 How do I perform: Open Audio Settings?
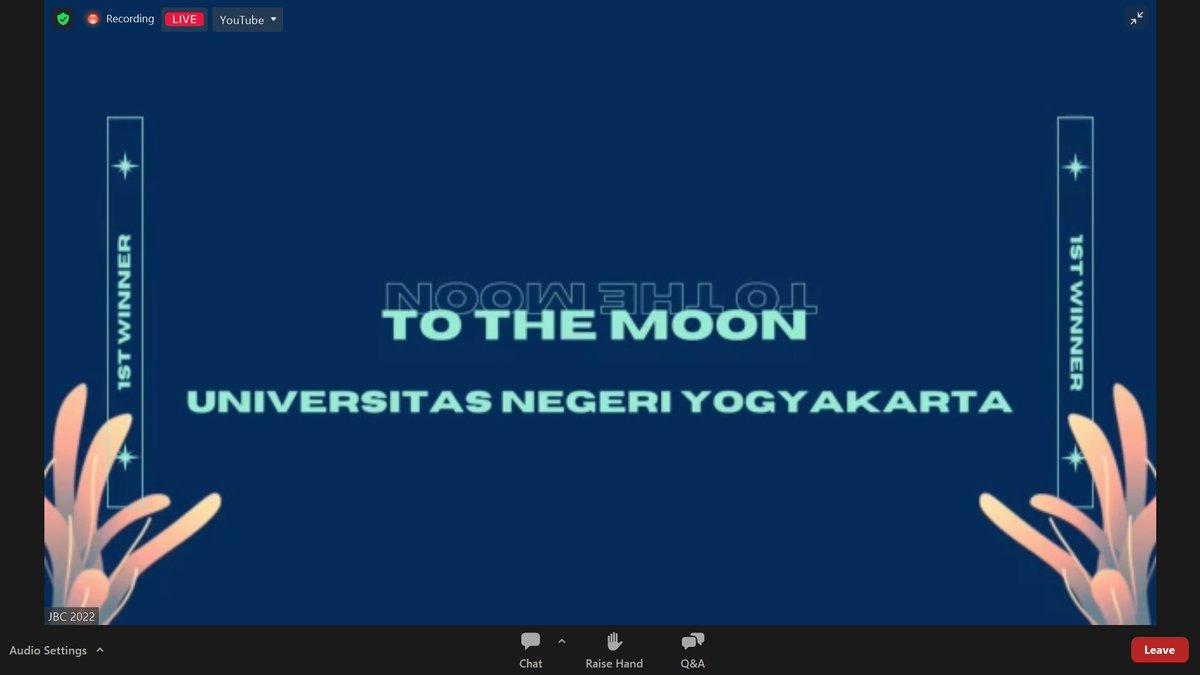point(48,650)
